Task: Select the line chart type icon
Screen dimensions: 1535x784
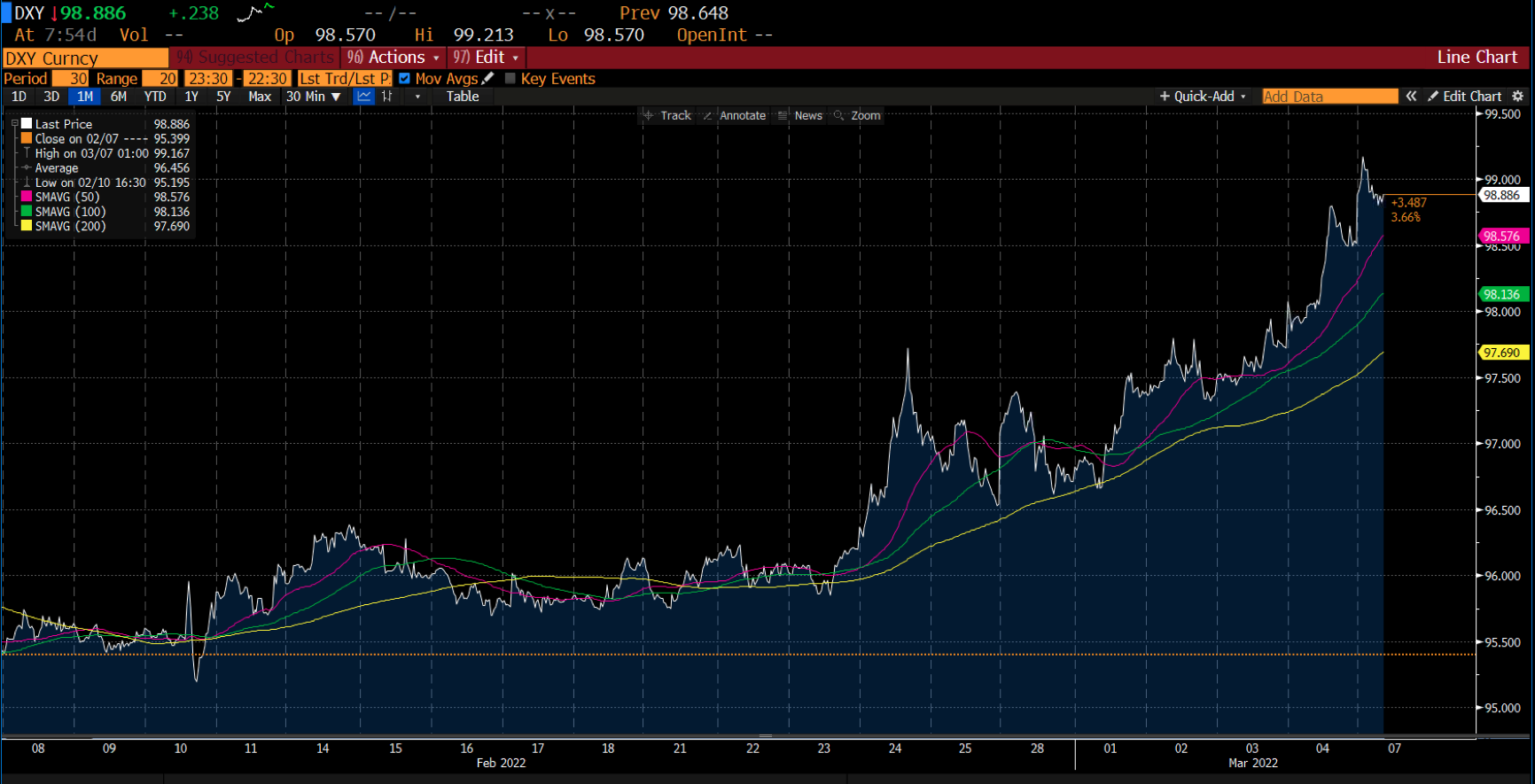Action: [x=364, y=97]
